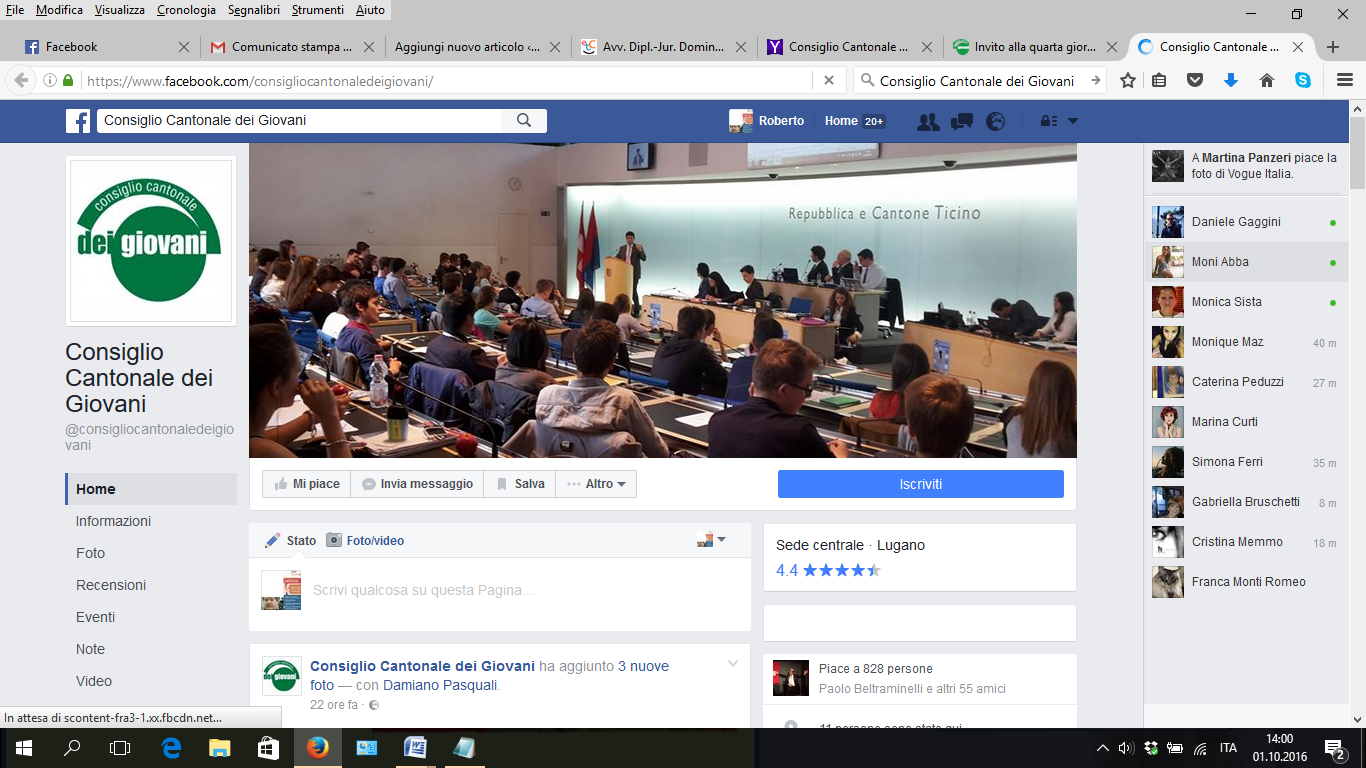Open the Firefox bookmarks list icon
1366x768 pixels.
pos(1159,81)
